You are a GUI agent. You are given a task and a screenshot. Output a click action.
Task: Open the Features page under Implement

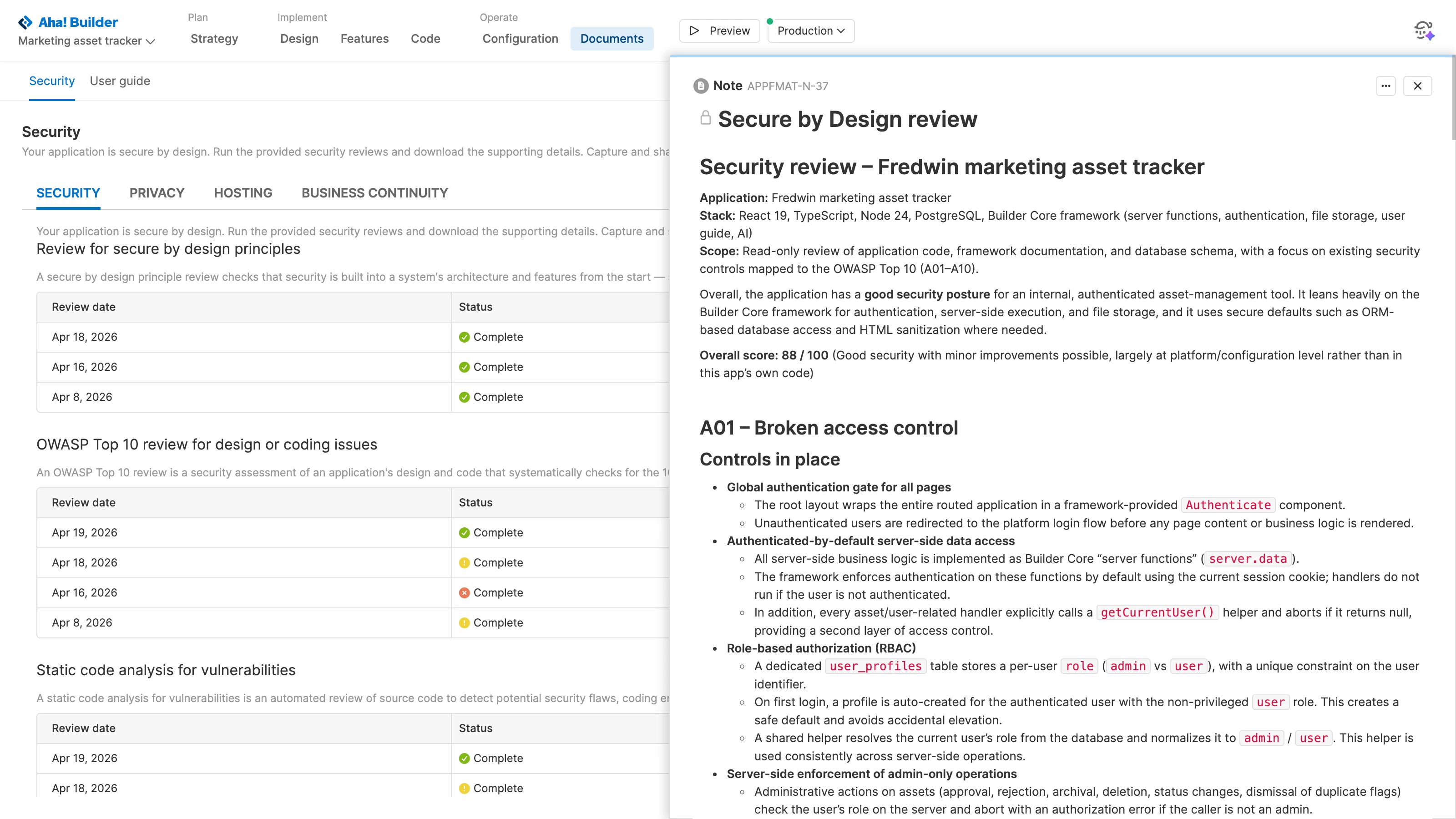pos(364,38)
